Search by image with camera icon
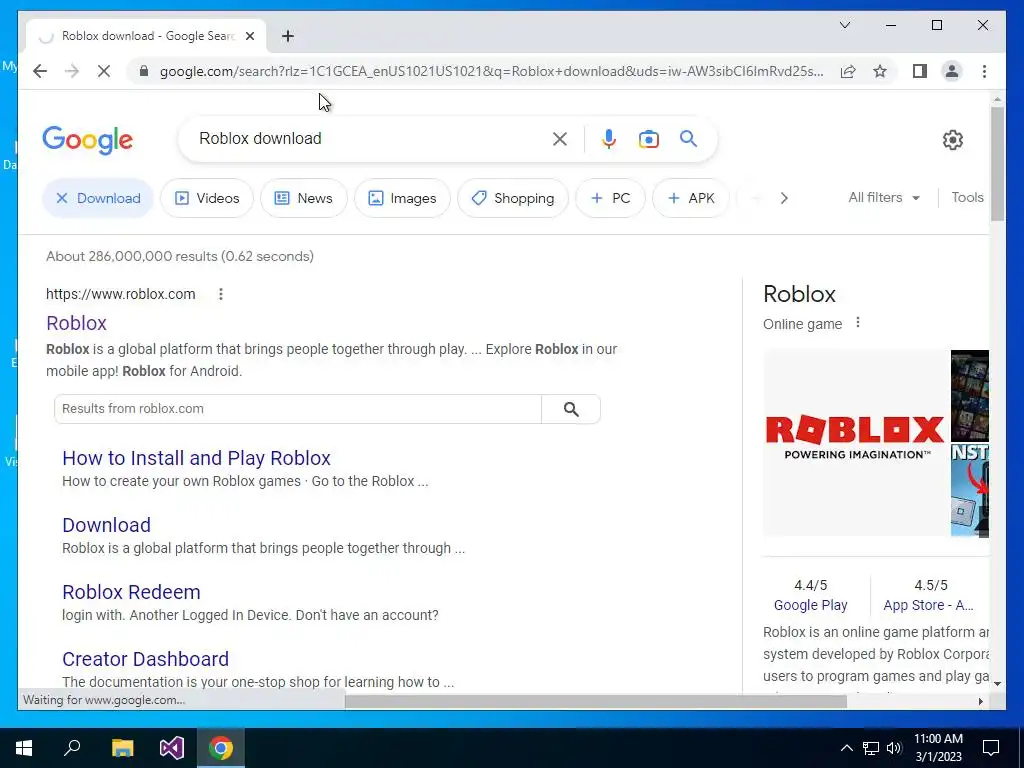The height and width of the screenshot is (768, 1024). pos(648,138)
